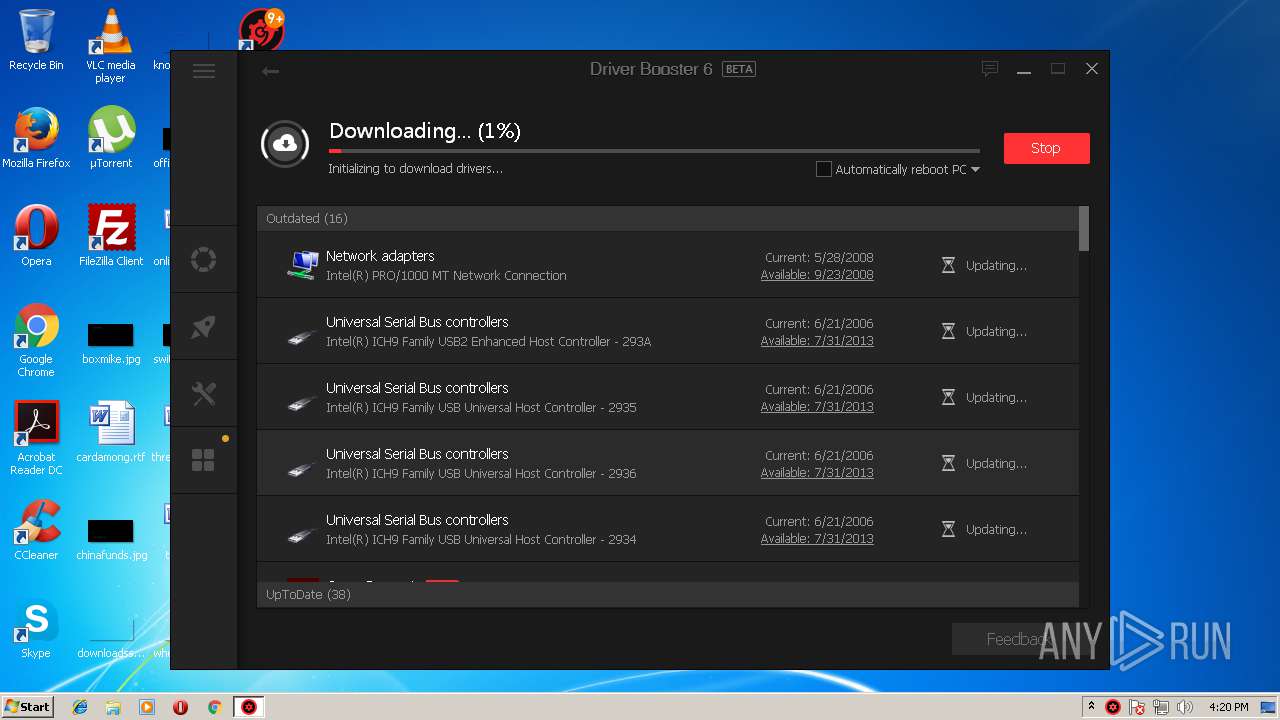The width and height of the screenshot is (1280, 720).
Task: Expand the UpToDate (38) section
Action: pyautogui.click(x=668, y=594)
